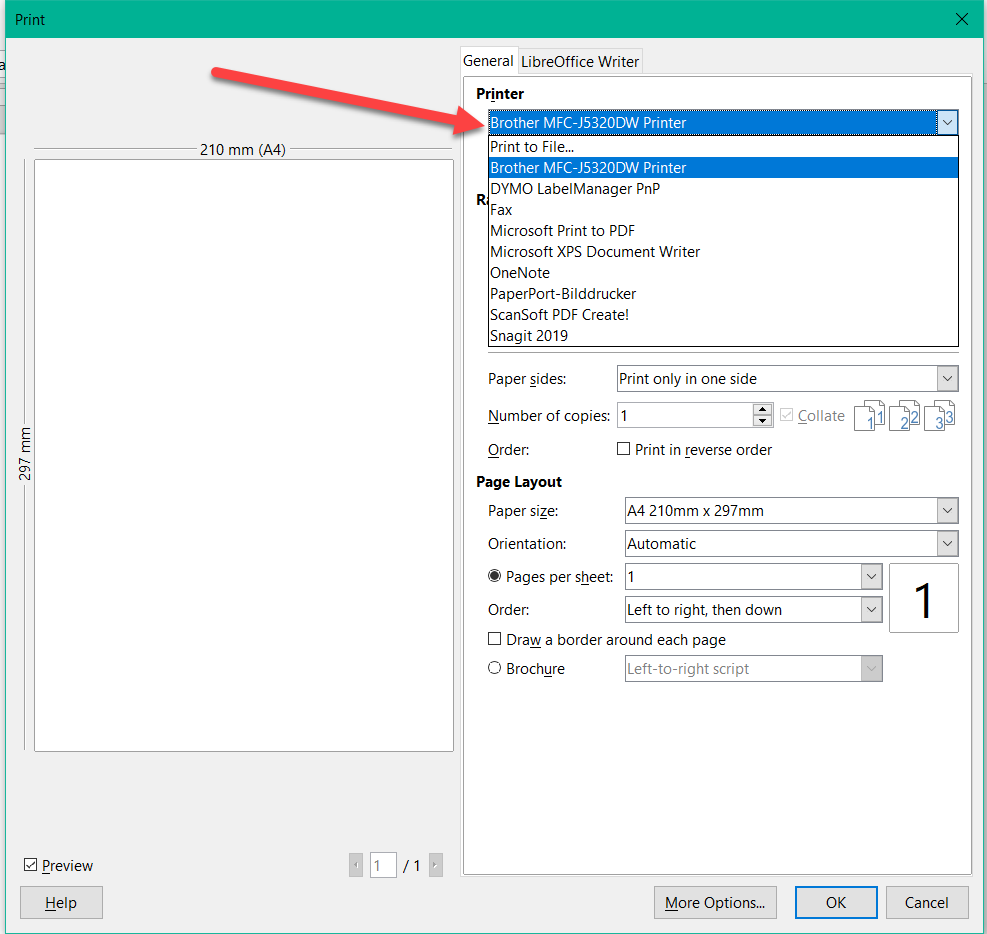
Task: Click the Help button
Action: (61, 902)
